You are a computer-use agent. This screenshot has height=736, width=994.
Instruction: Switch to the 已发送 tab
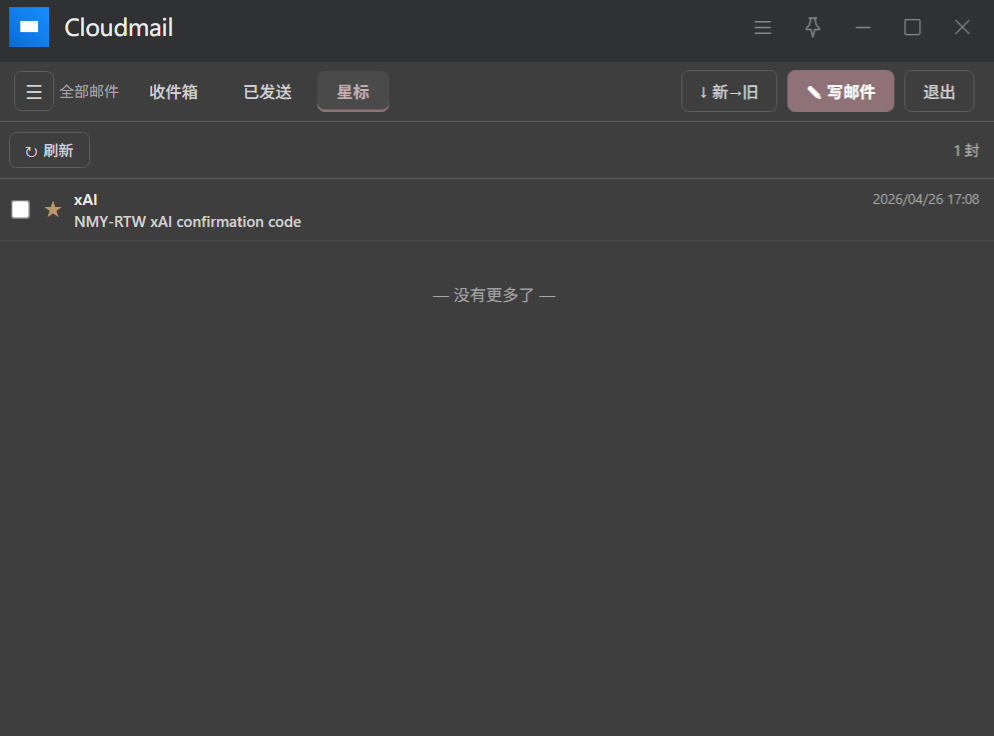coord(268,92)
